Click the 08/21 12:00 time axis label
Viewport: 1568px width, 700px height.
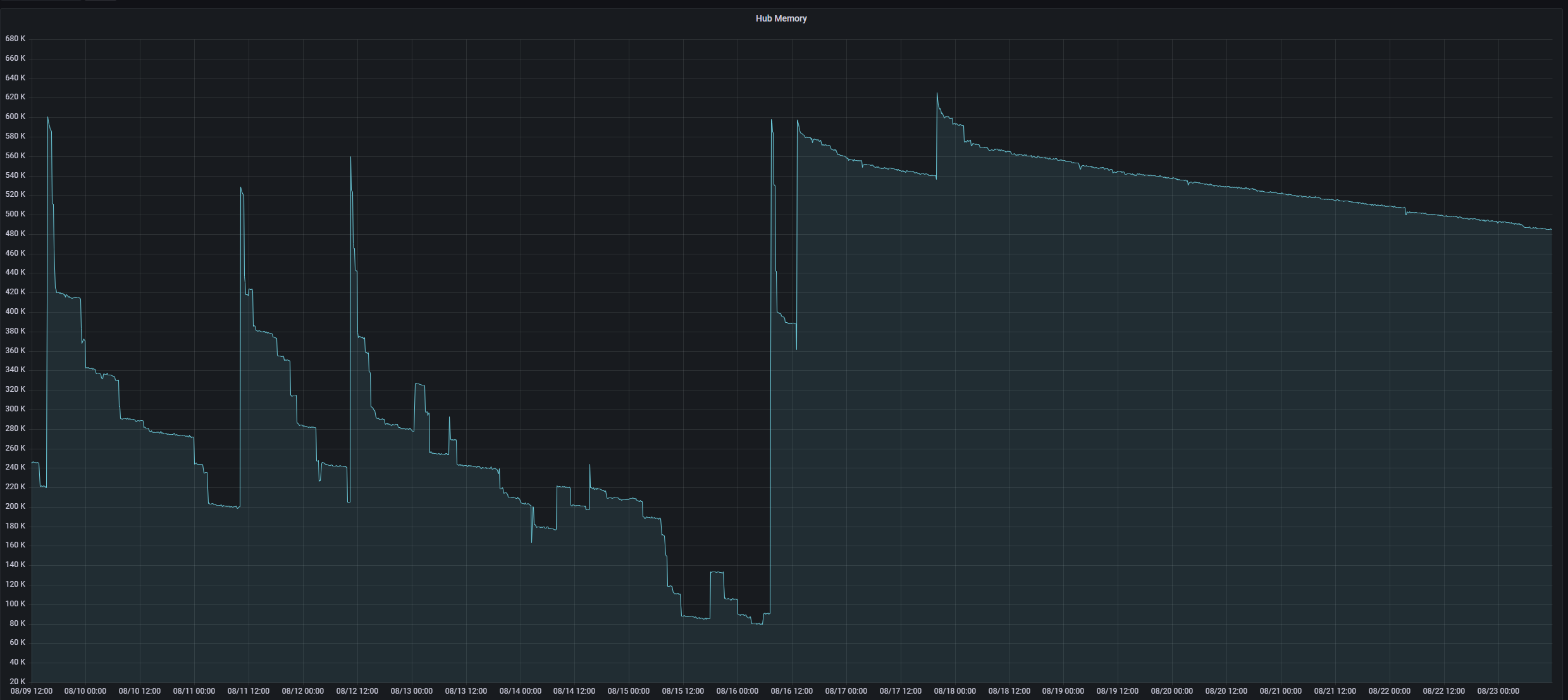coord(1335,691)
